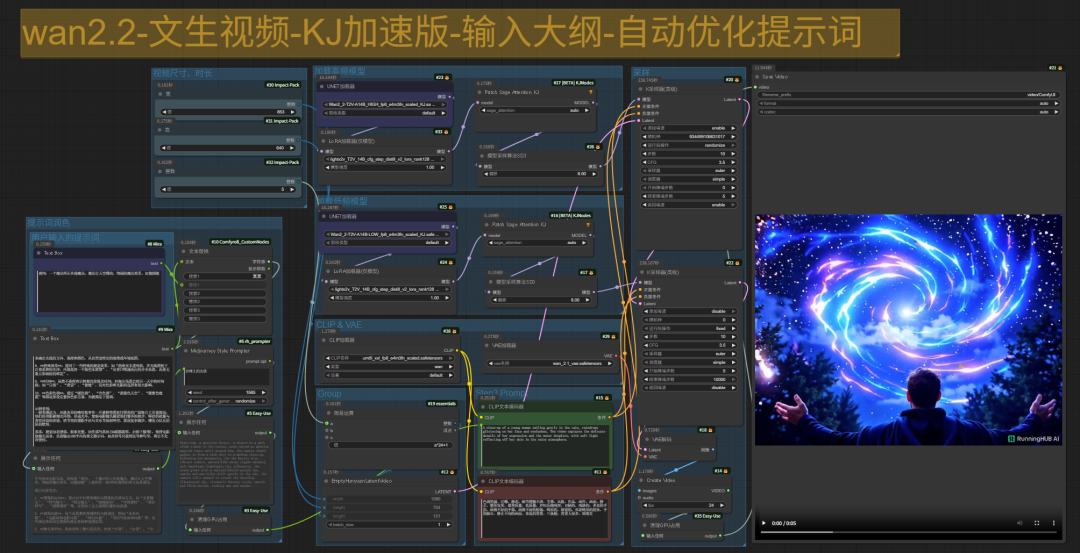
Task: Open the randomize control_after_generate dropdown in Prompter
Action: coord(226,401)
